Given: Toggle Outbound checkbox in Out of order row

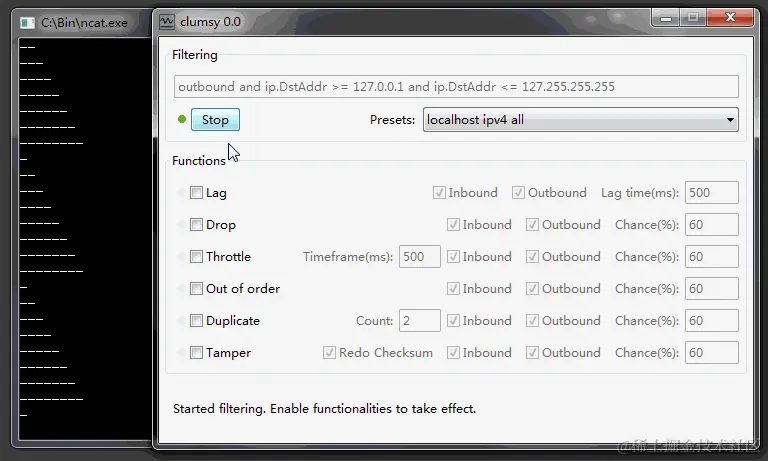Looking at the screenshot, I should click(532, 289).
